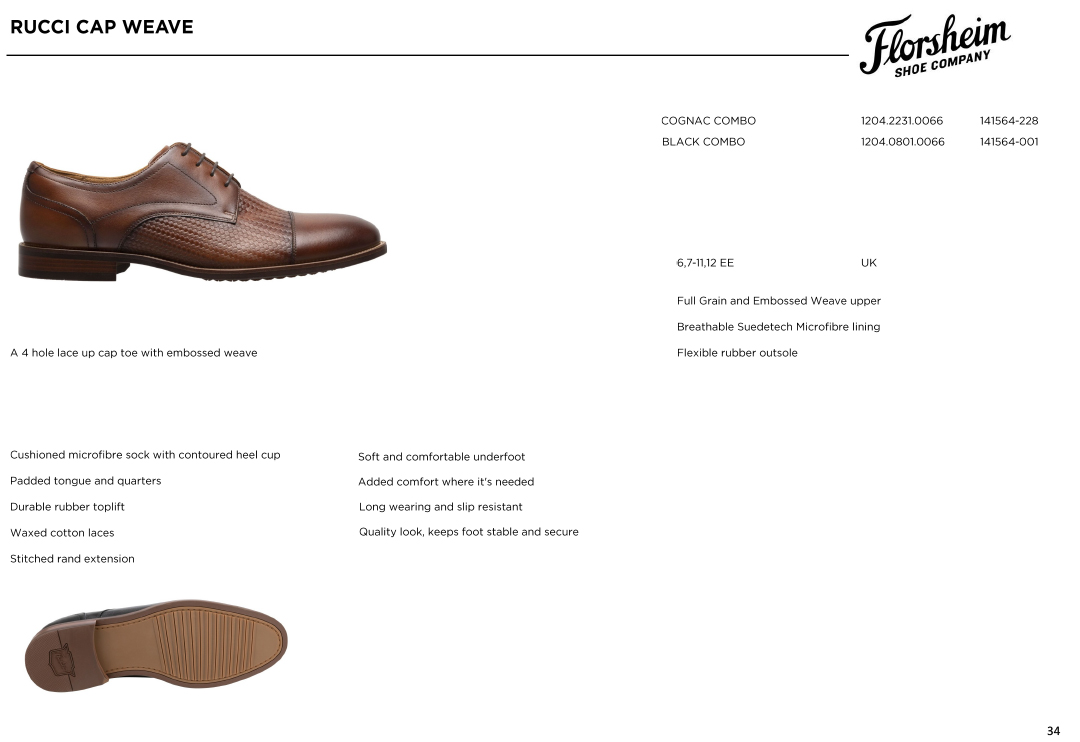This screenshot has height=742, width=1080.
Task: Select the size range 6,7-11,12 EE text
Action: point(705,263)
